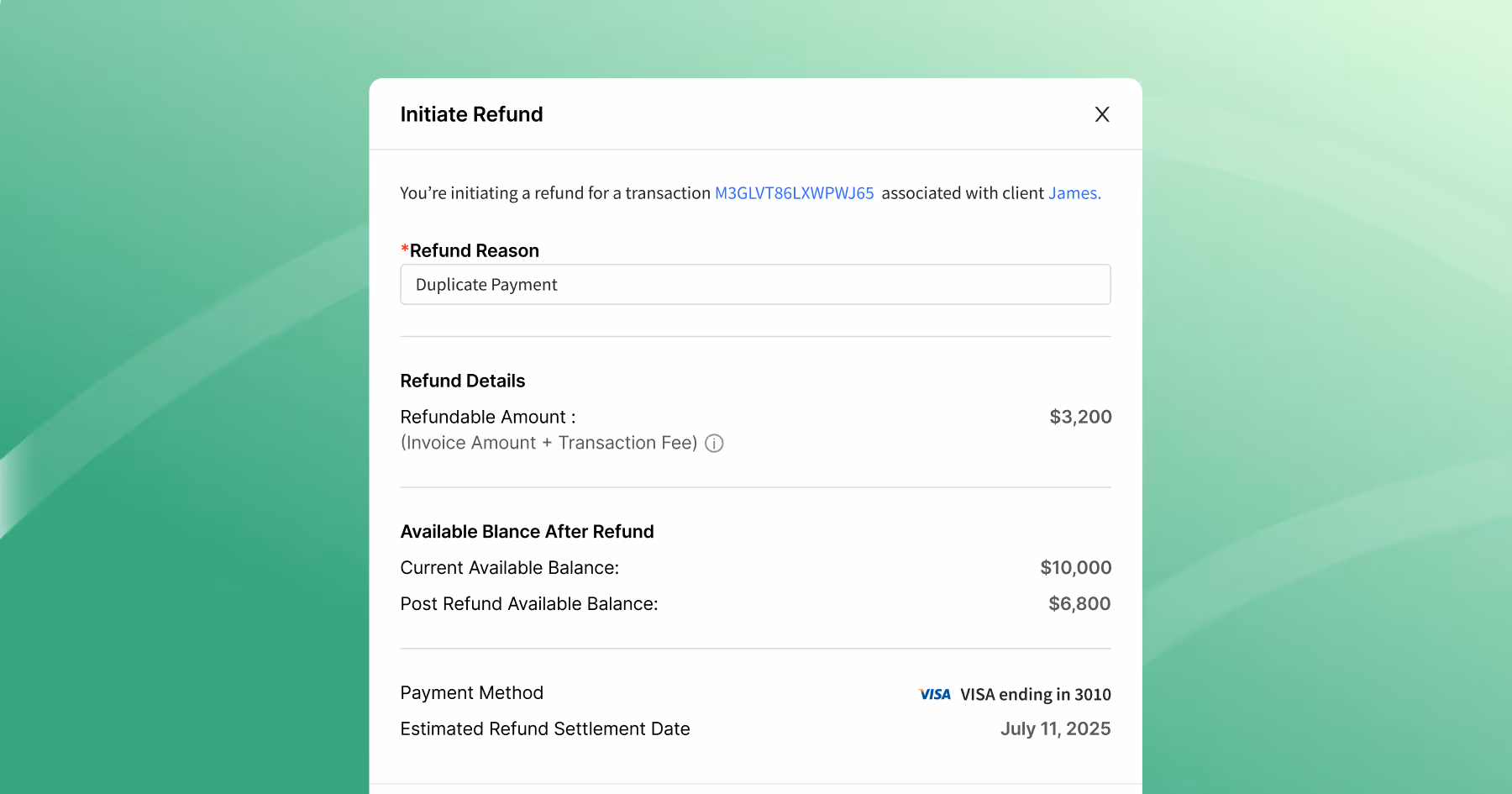Click the Post Refund Available Balance amount

coord(1079,603)
